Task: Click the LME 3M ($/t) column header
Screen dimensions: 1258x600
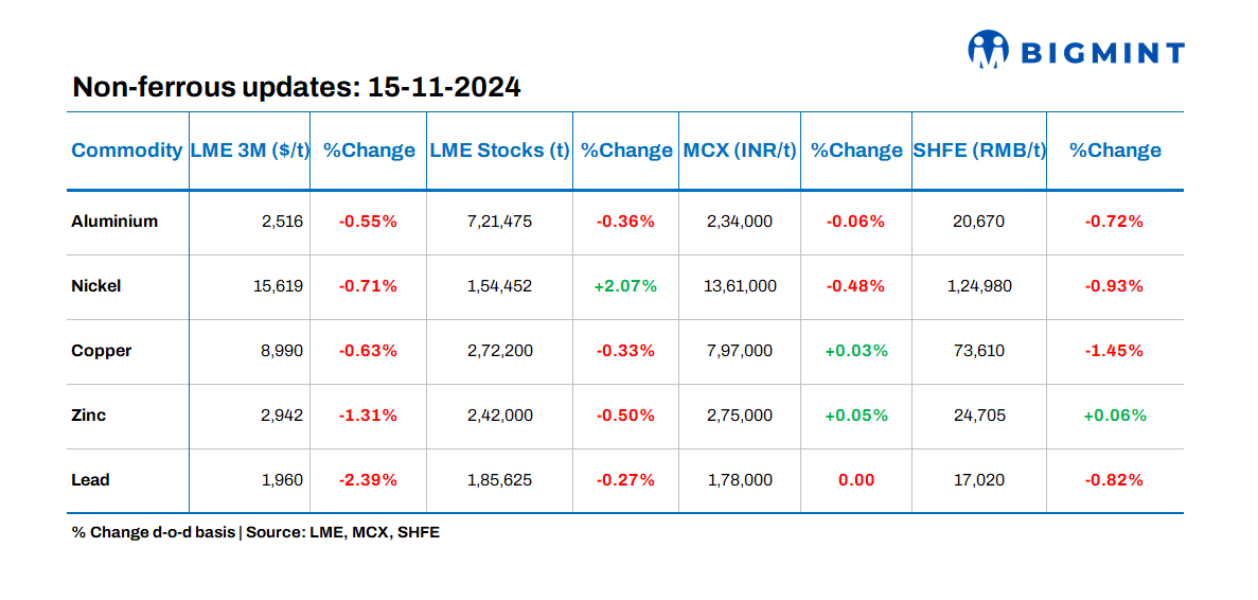Action: click(250, 150)
